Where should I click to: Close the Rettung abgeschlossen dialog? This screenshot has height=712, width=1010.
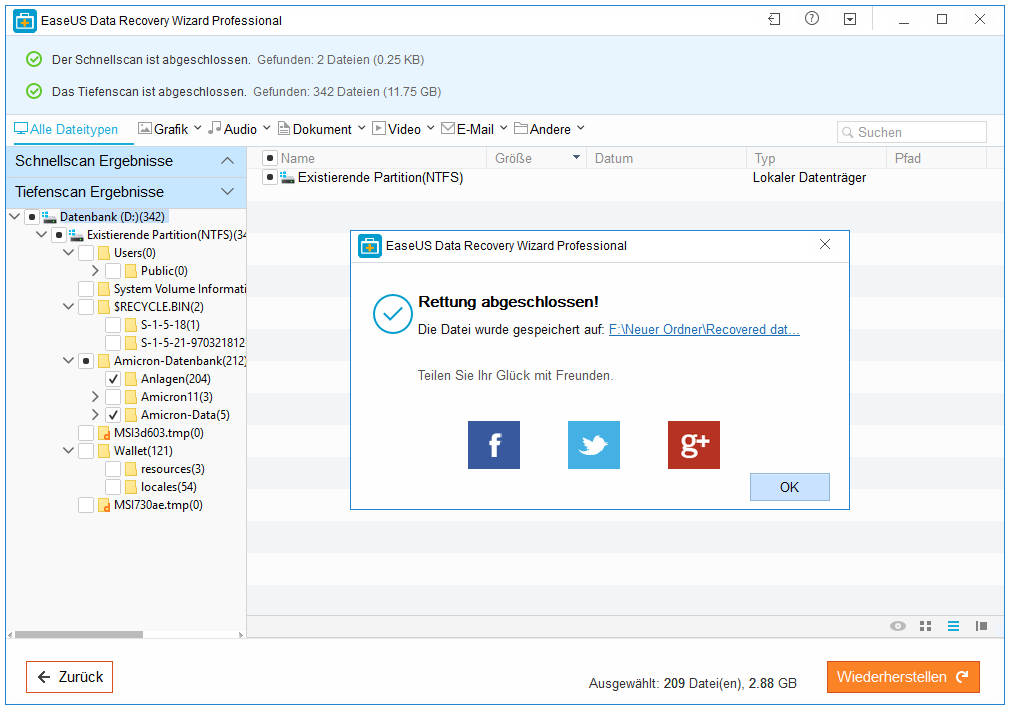[824, 244]
